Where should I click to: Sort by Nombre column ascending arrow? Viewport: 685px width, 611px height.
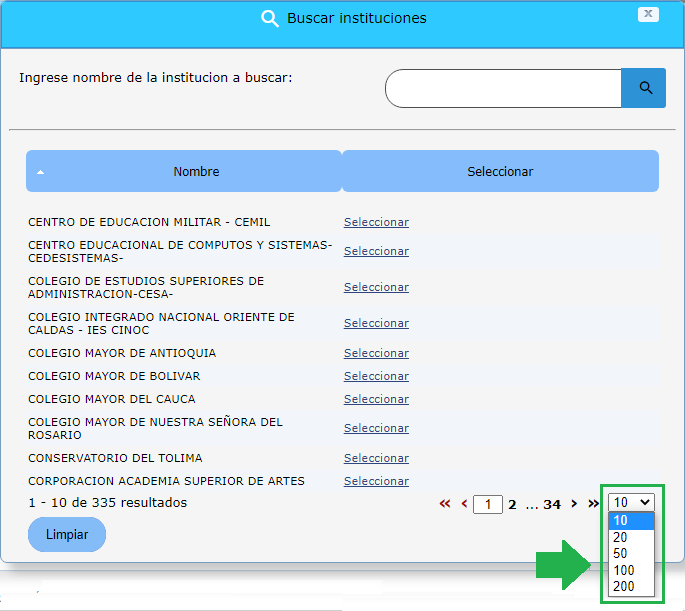tap(41, 172)
